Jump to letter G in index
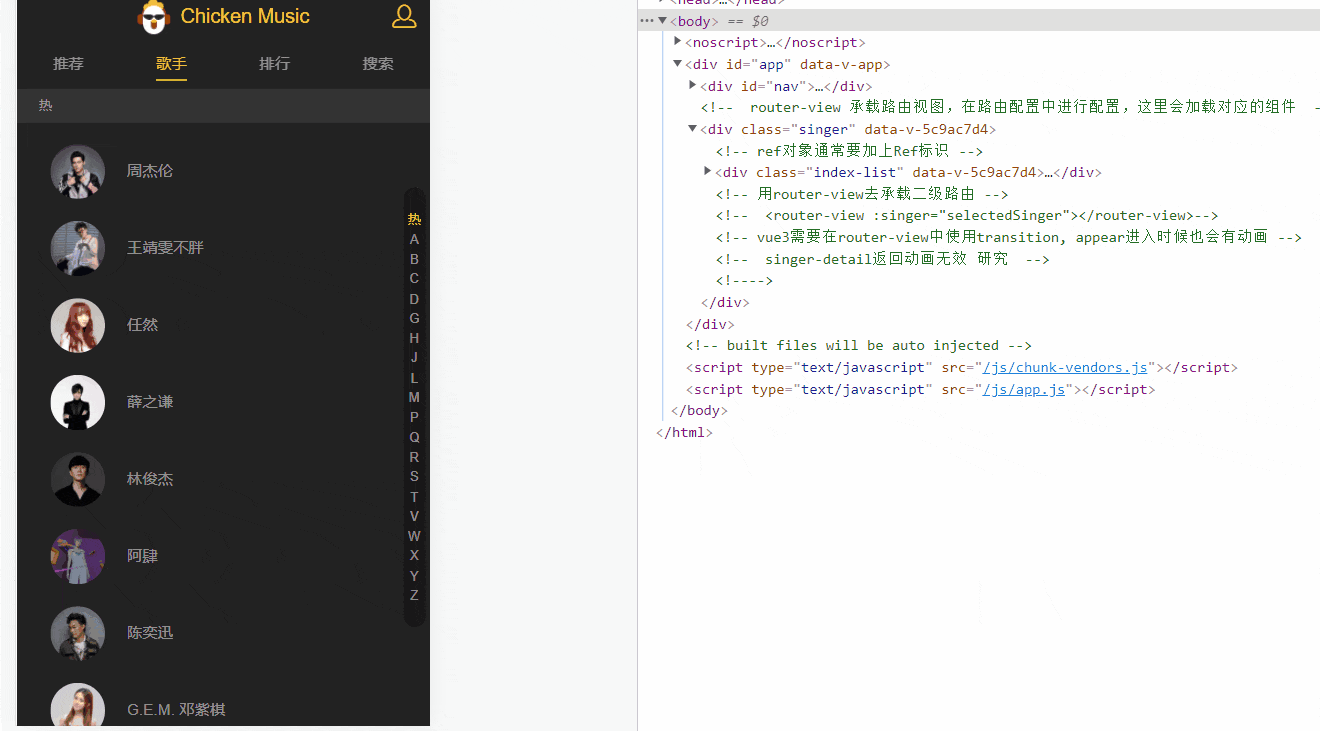 tap(414, 318)
